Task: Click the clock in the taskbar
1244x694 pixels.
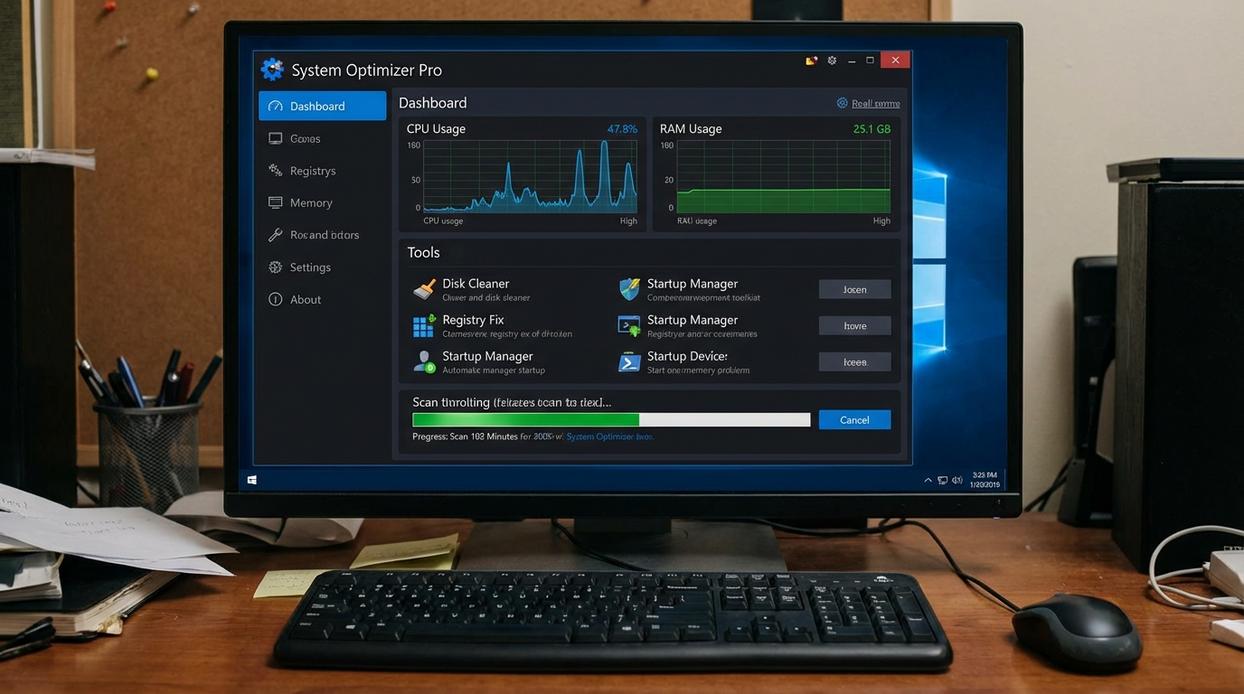Action: (x=985, y=479)
